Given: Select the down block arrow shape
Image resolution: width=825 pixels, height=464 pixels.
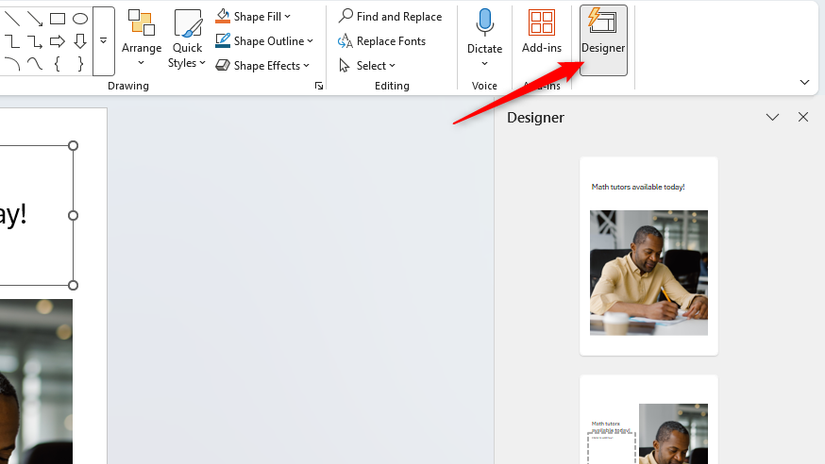Looking at the screenshot, I should pos(80,41).
